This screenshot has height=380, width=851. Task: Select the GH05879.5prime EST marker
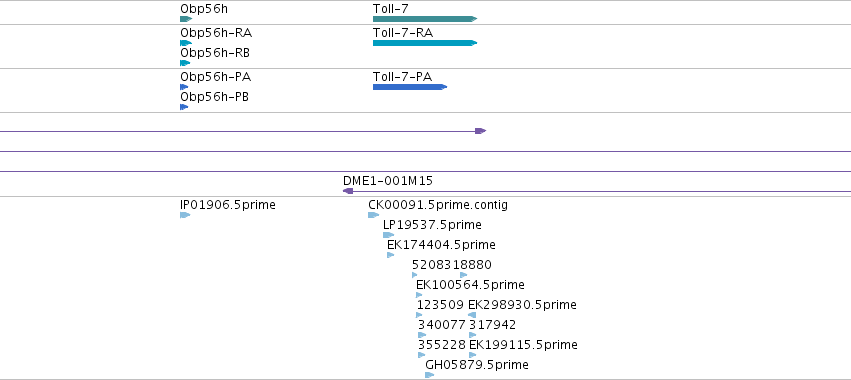tap(430, 375)
